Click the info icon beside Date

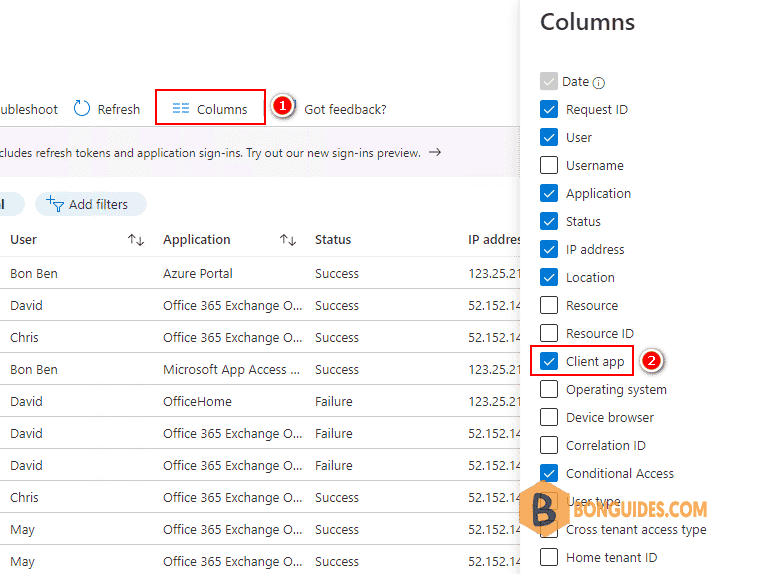tap(599, 83)
